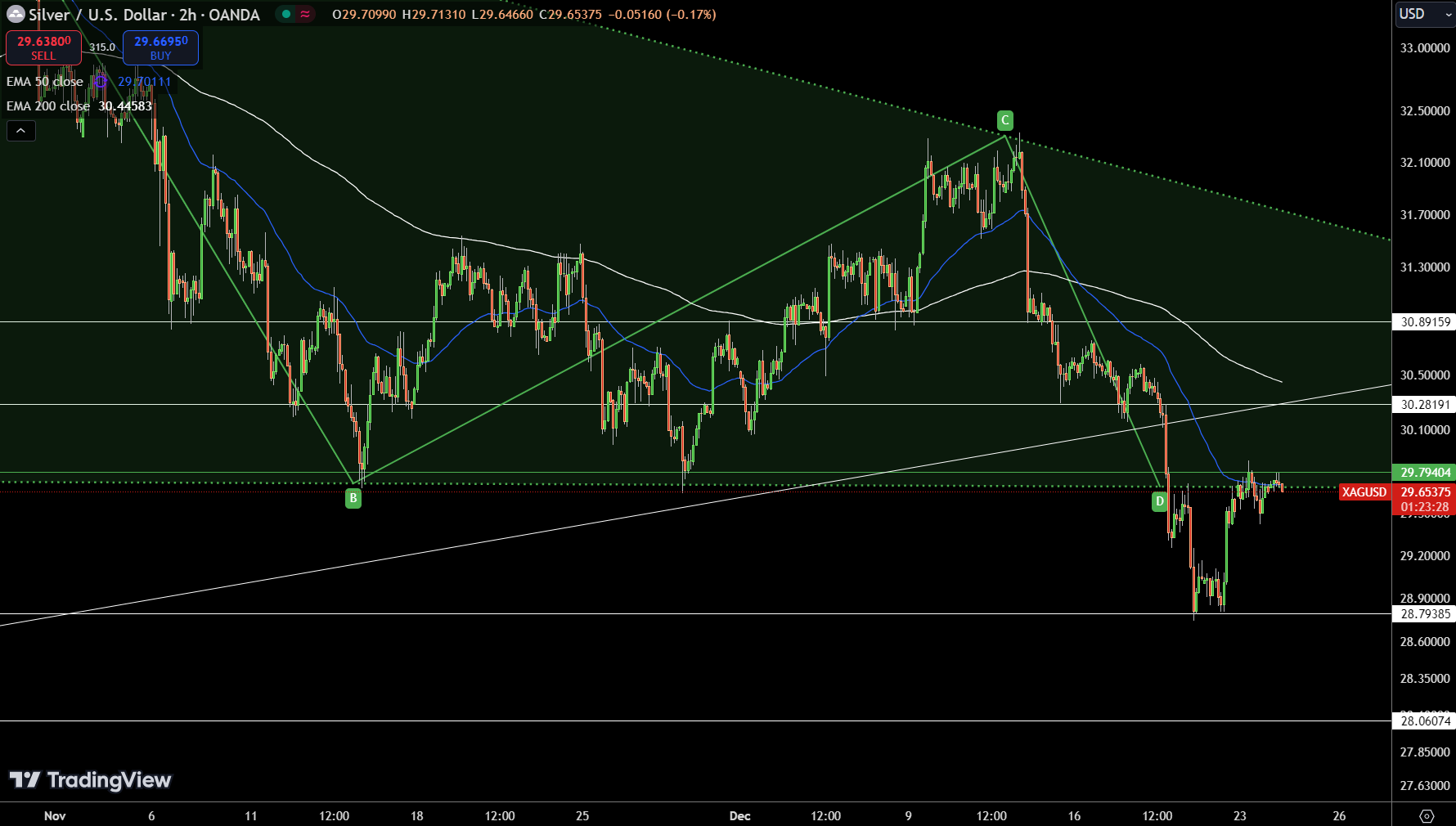1456x826 pixels.
Task: Click the close value C29.65375
Action: pos(570,15)
